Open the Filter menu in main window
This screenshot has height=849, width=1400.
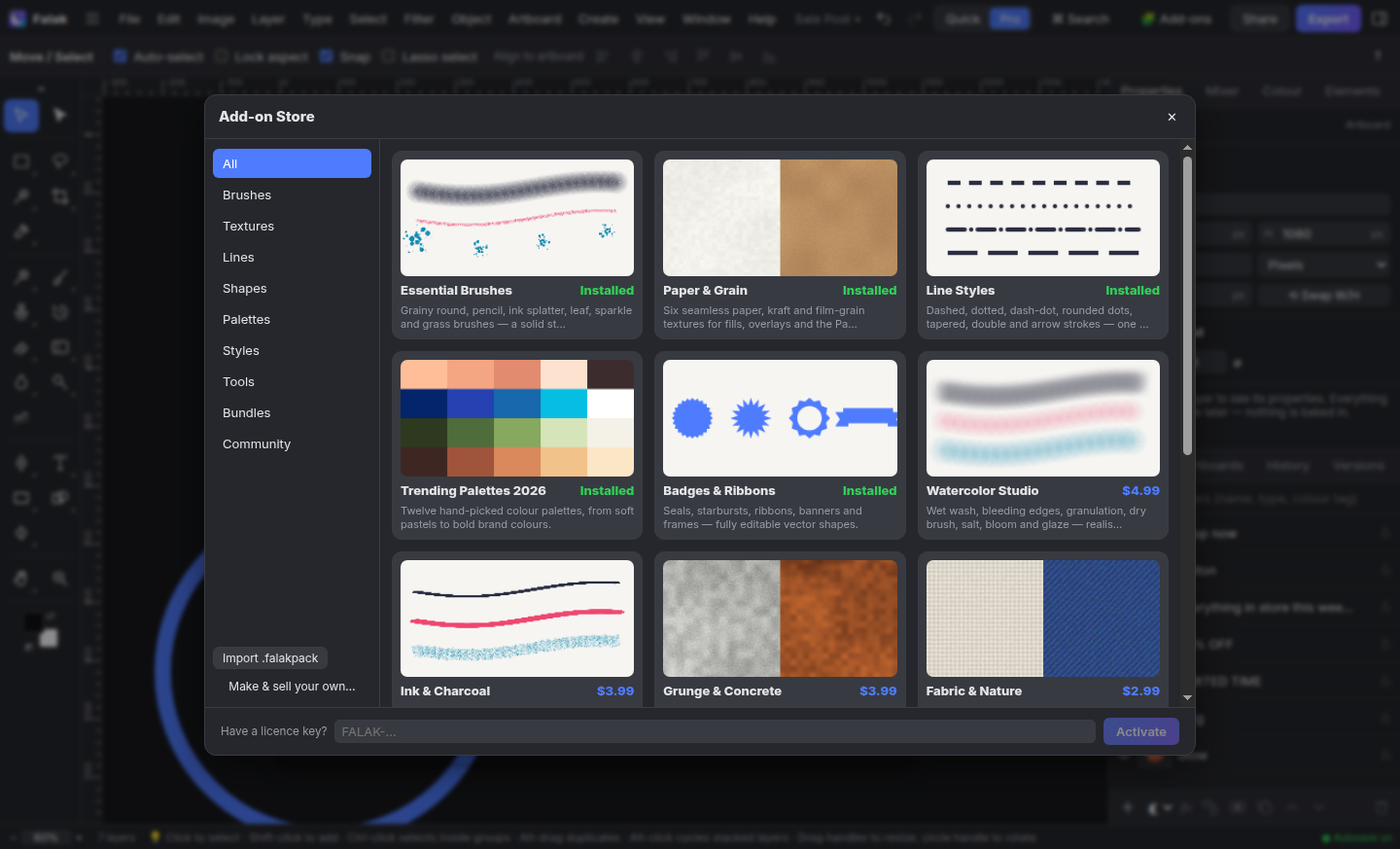[x=419, y=18]
